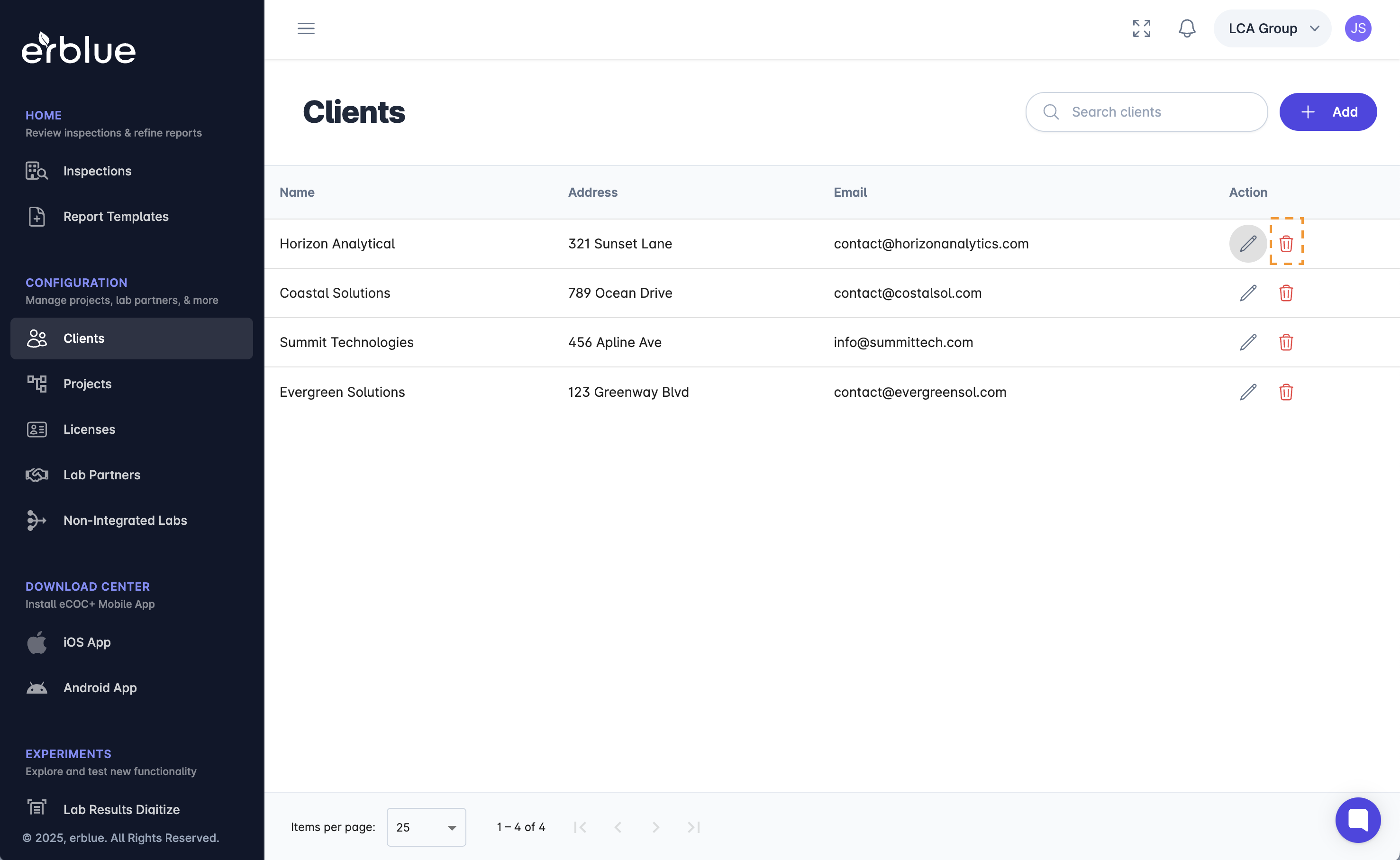Screen dimensions: 1400x860
Task: Open the iOS App download link
Action: pyautogui.click(x=86, y=642)
